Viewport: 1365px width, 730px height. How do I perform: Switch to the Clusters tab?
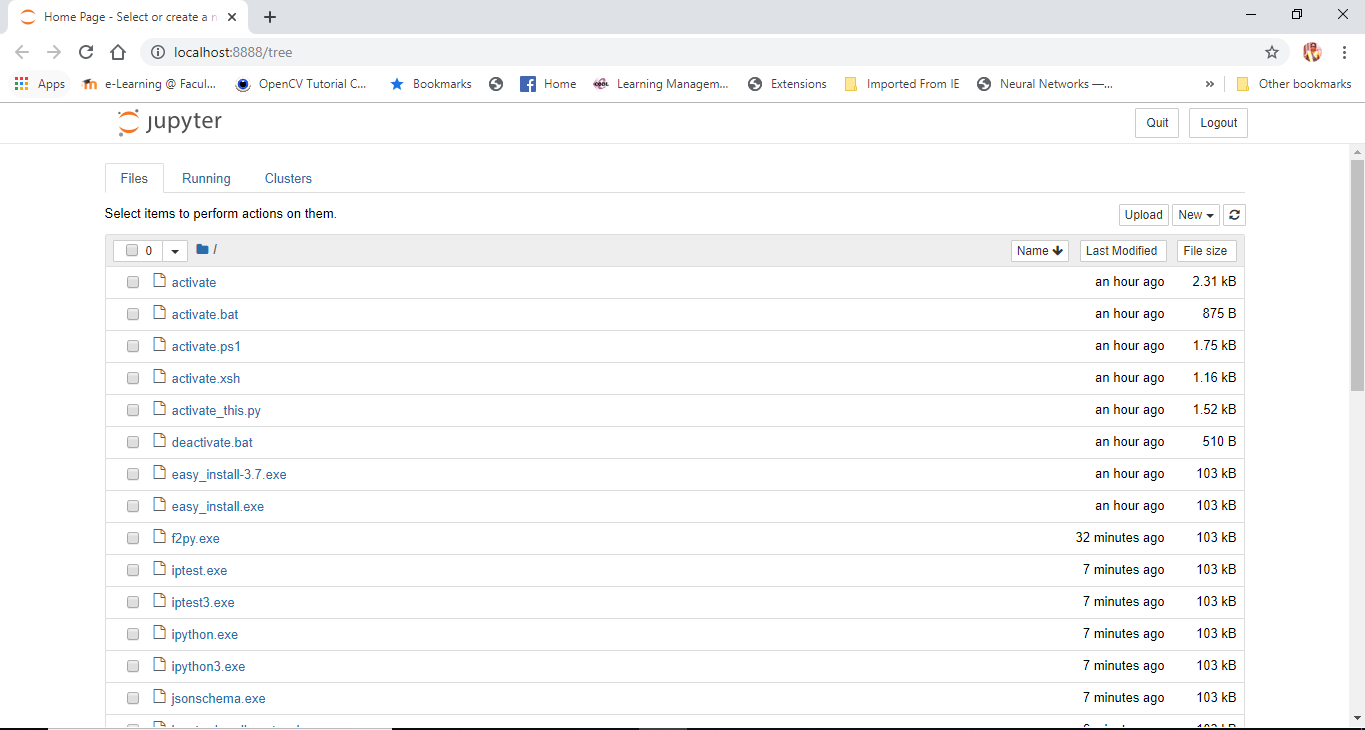point(287,177)
